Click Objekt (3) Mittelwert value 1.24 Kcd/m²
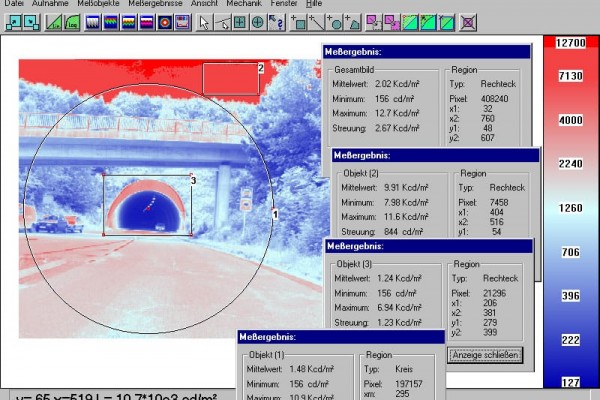Image resolution: width=600 pixels, height=400 pixels. click(399, 278)
